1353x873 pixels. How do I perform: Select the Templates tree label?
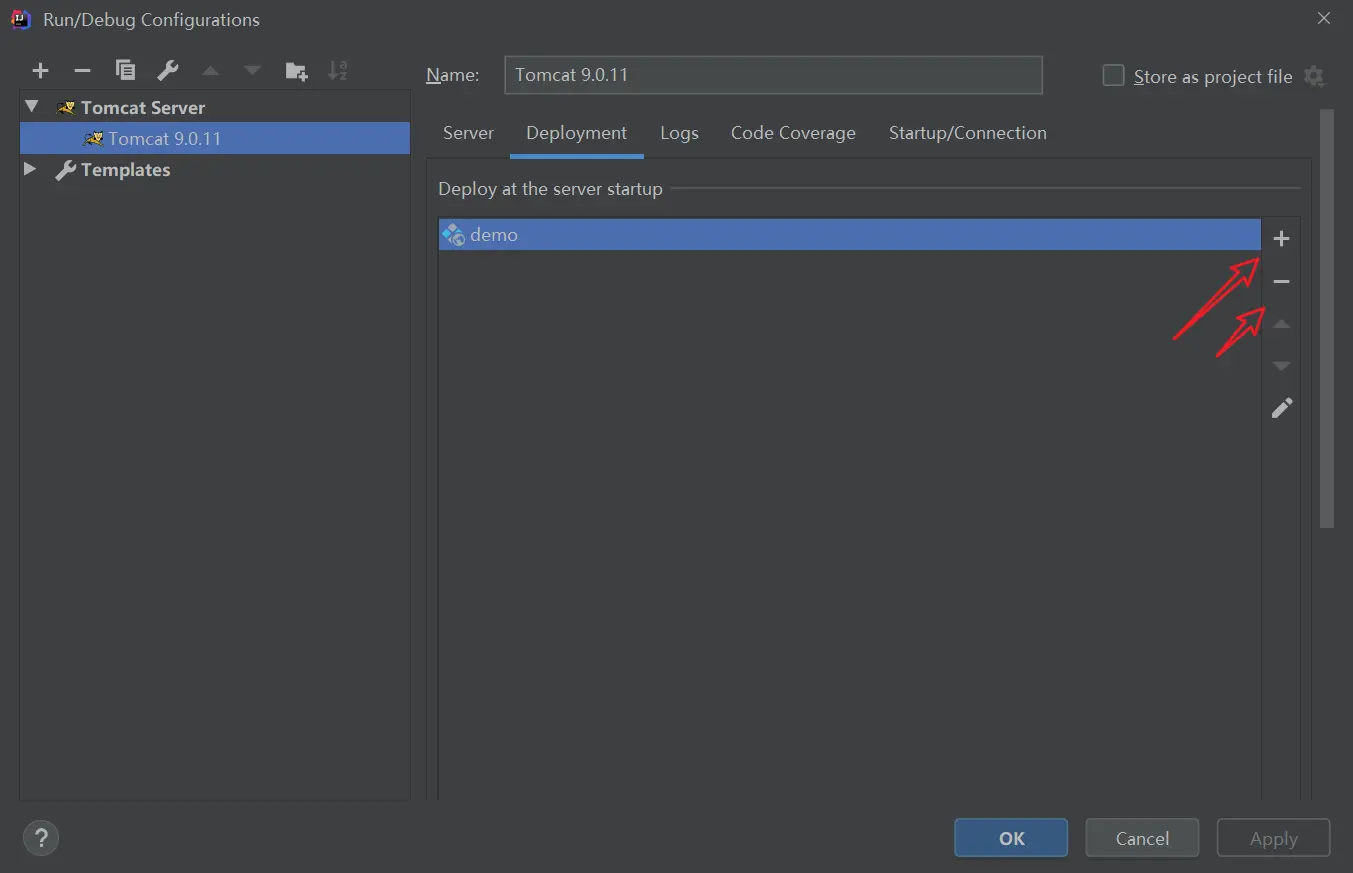pos(125,170)
